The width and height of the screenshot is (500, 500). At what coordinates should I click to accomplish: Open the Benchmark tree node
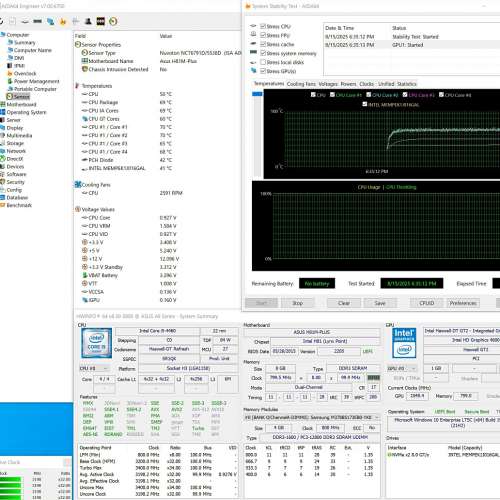coord(19,205)
